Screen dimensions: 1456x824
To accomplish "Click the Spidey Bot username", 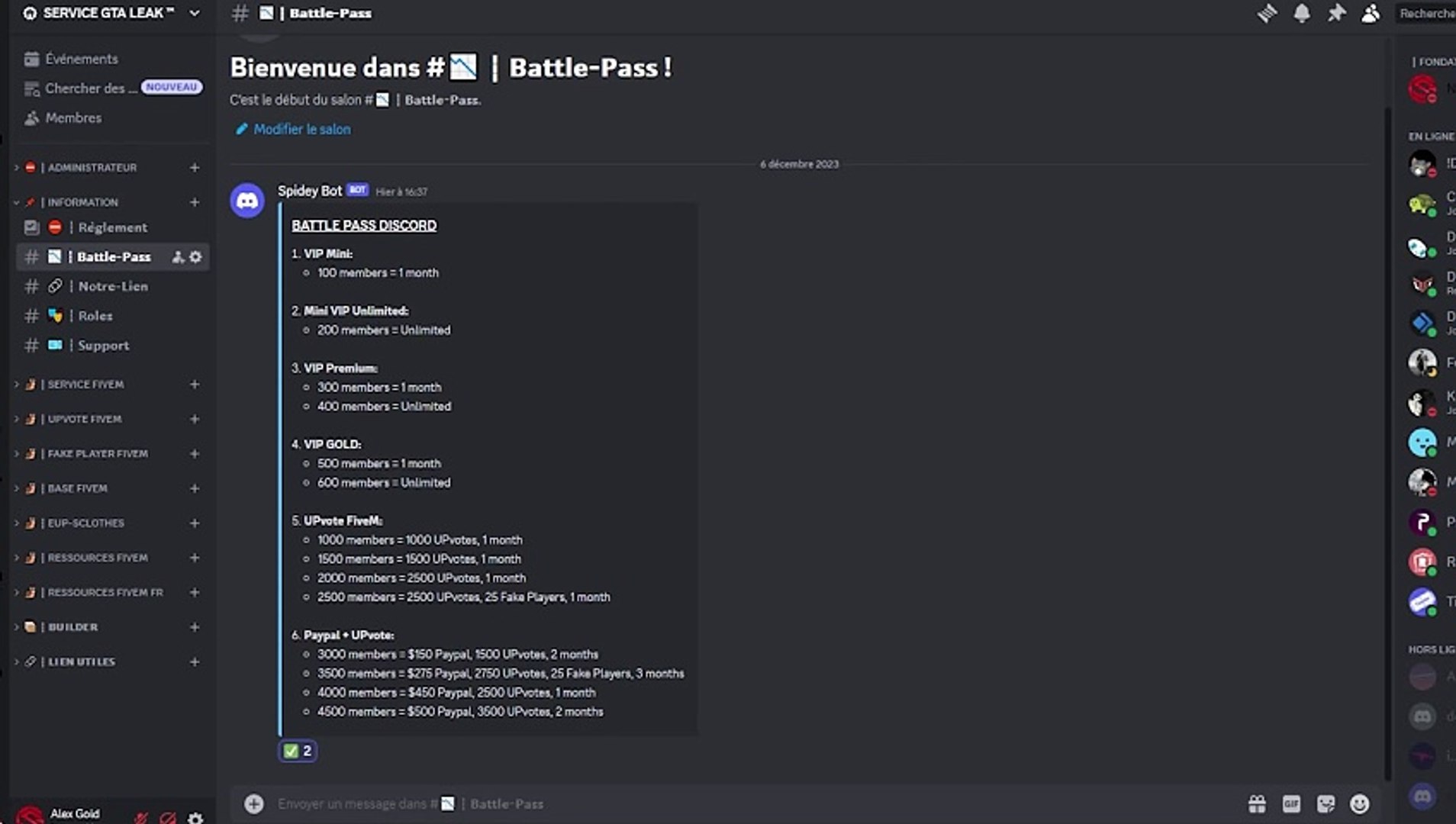I will tap(310, 191).
